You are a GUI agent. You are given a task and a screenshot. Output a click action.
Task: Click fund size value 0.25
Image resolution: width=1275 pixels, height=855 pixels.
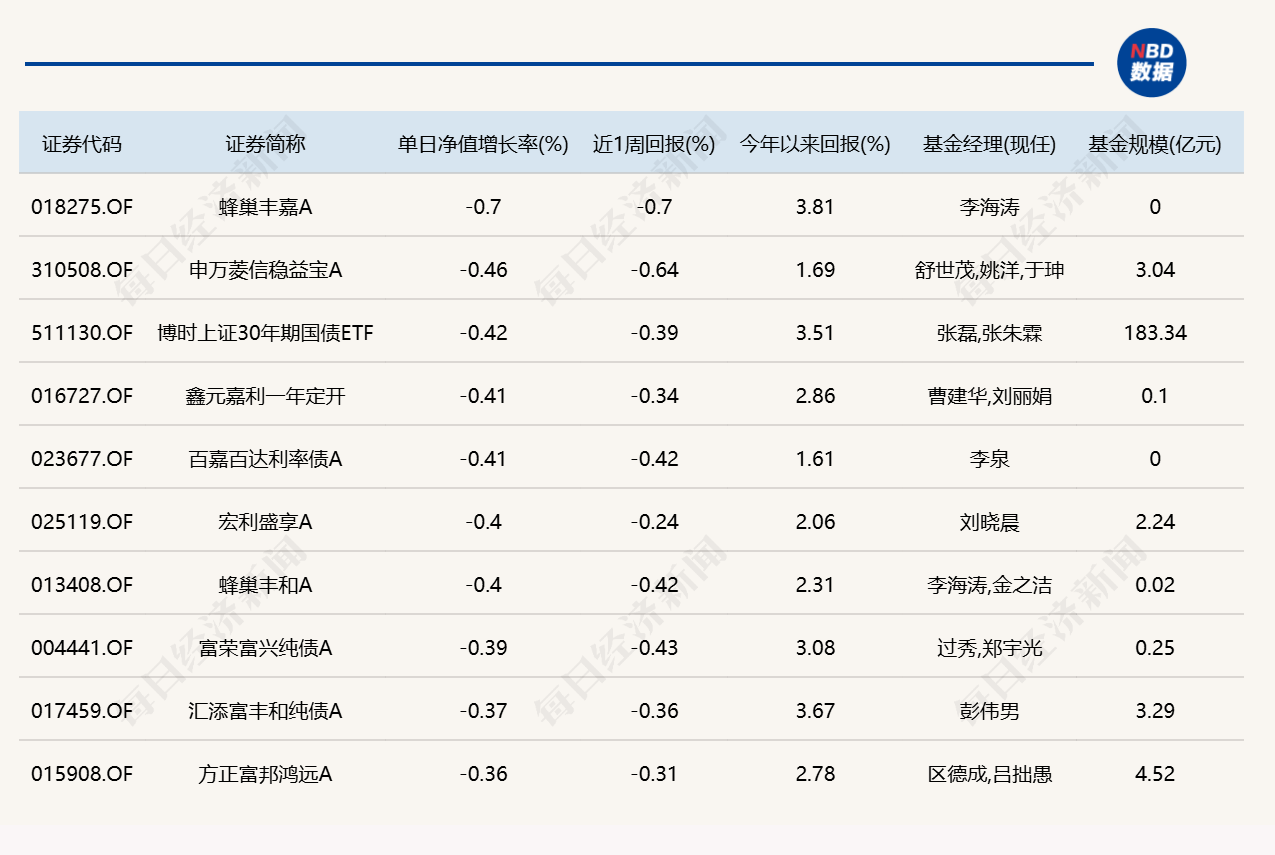point(1155,649)
